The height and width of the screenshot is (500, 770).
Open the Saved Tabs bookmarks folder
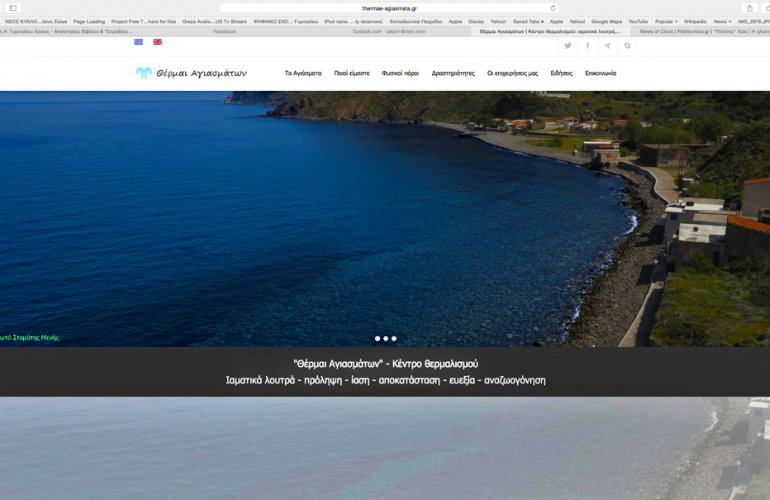[x=528, y=22]
